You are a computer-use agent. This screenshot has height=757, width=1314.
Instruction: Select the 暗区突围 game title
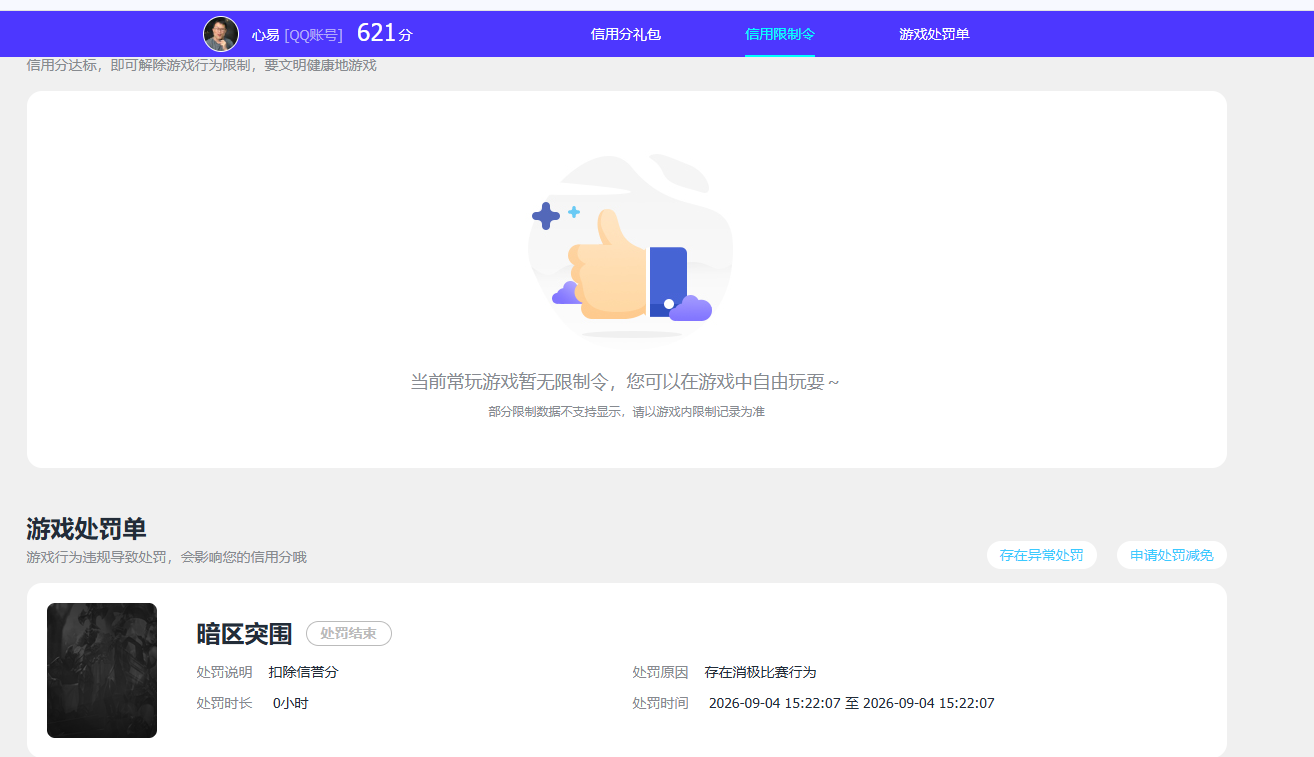click(x=244, y=633)
